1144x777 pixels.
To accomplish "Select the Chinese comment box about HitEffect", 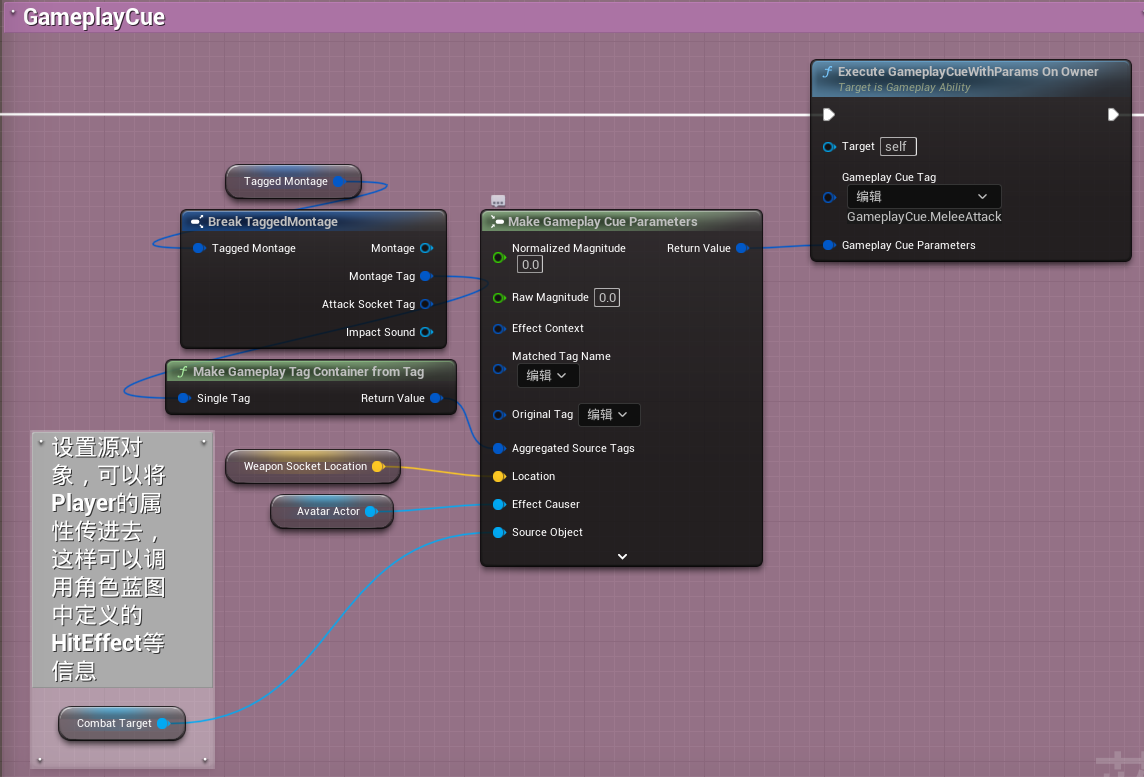I will point(122,558).
